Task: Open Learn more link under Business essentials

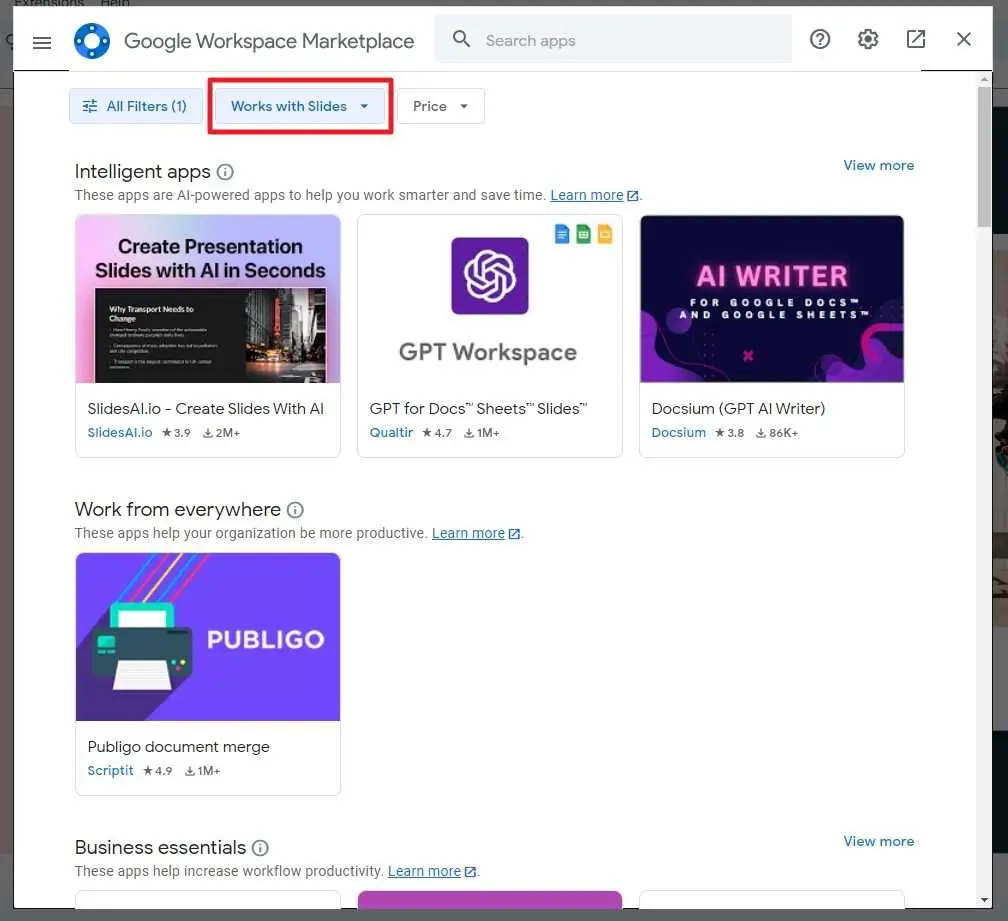Action: coord(424,871)
